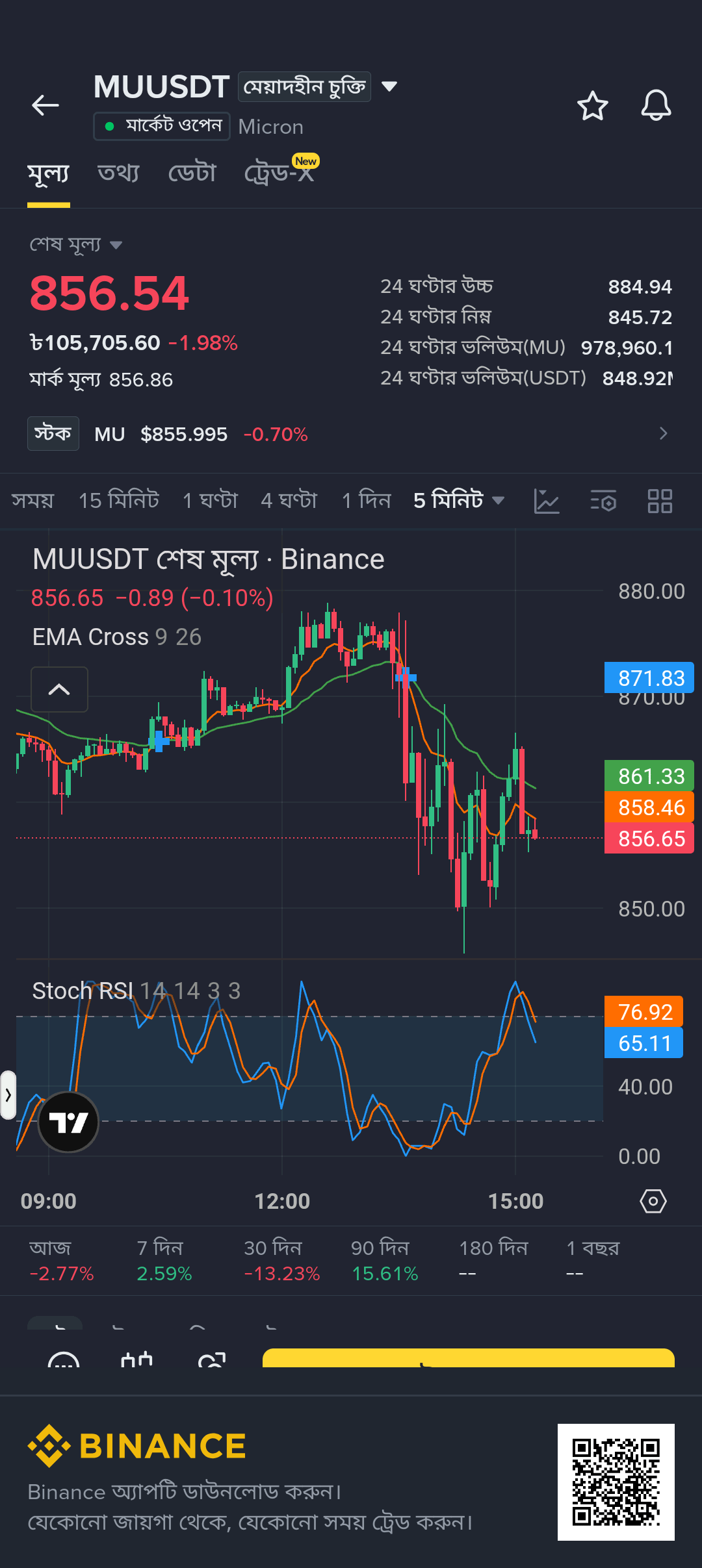This screenshot has height=1568, width=702.
Task: Tap the Binance logo in footer
Action: tap(137, 1446)
